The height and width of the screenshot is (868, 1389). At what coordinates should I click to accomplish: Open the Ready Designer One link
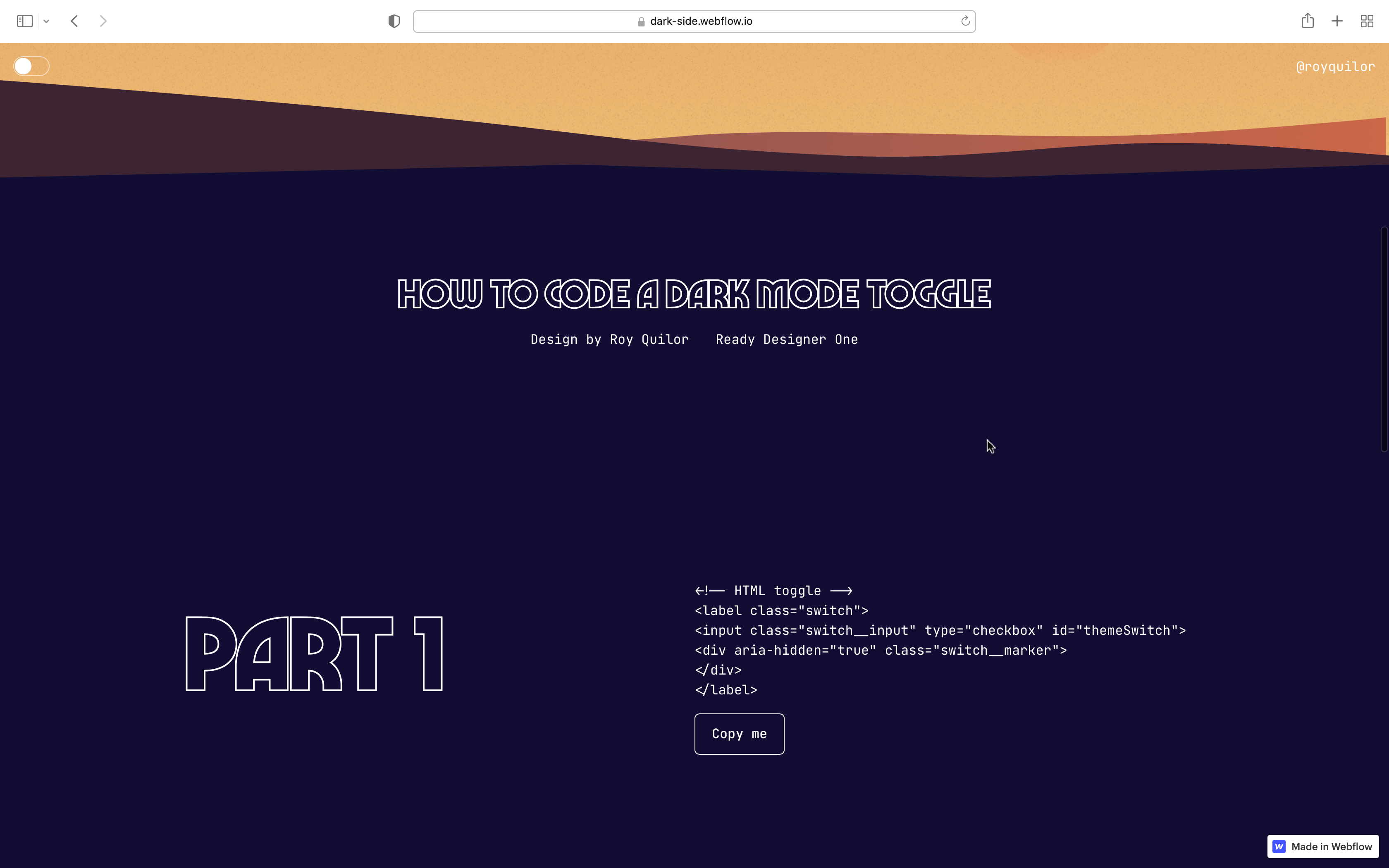787,339
